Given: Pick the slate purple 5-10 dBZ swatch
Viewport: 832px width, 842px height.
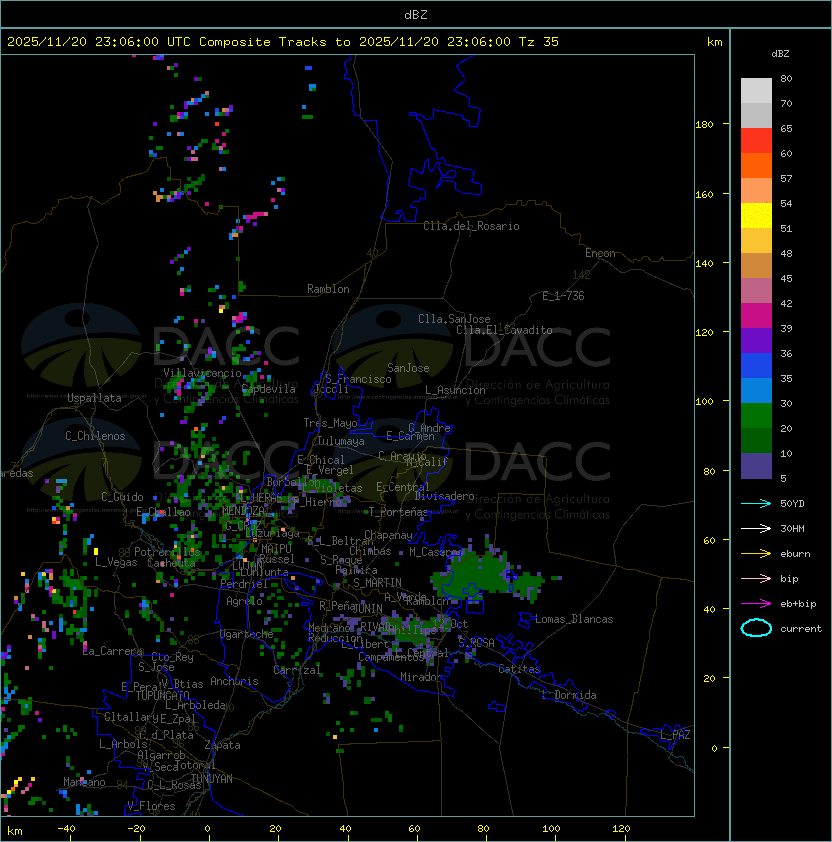Looking at the screenshot, I should [x=756, y=466].
